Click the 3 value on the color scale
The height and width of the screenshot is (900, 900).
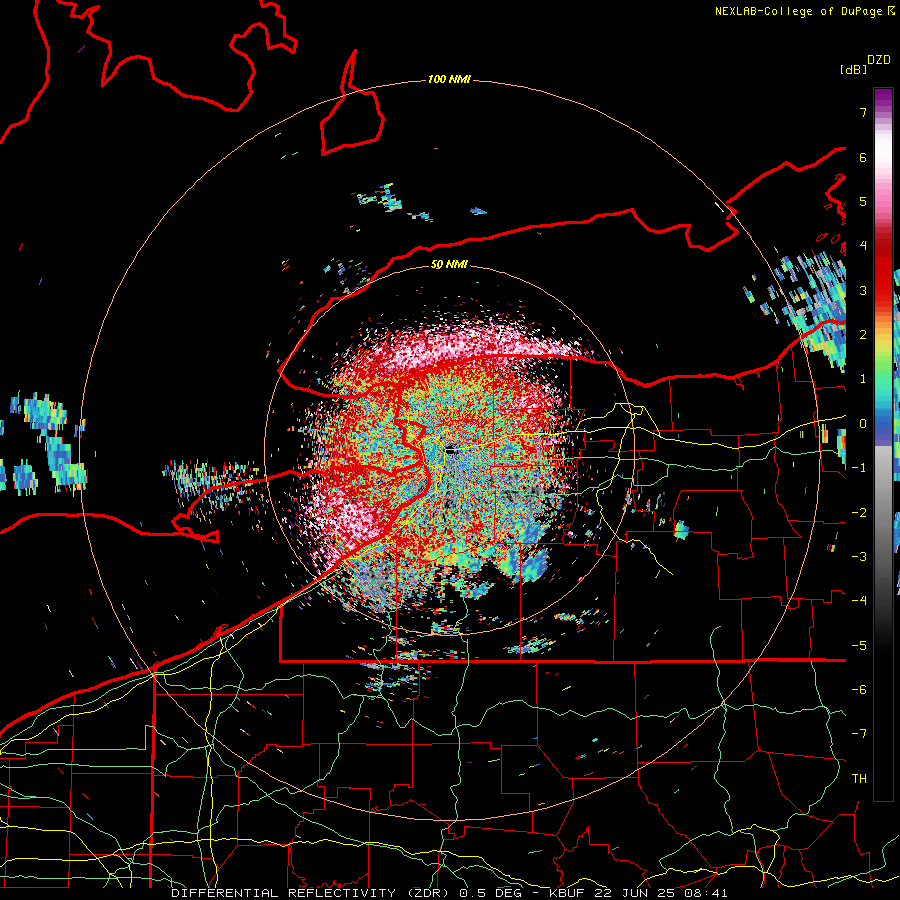tap(863, 290)
